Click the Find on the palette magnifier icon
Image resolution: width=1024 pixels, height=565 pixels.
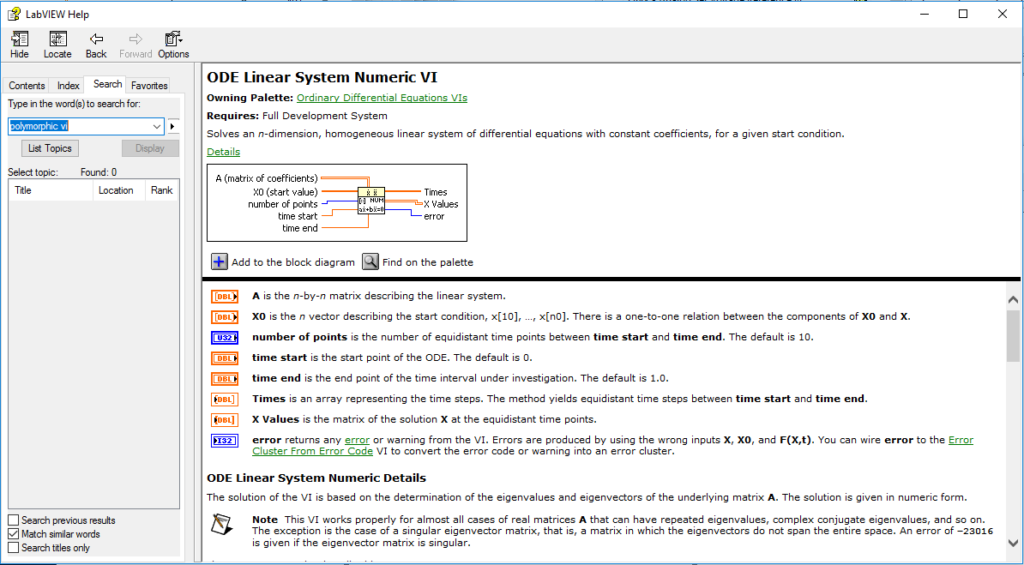[370, 262]
